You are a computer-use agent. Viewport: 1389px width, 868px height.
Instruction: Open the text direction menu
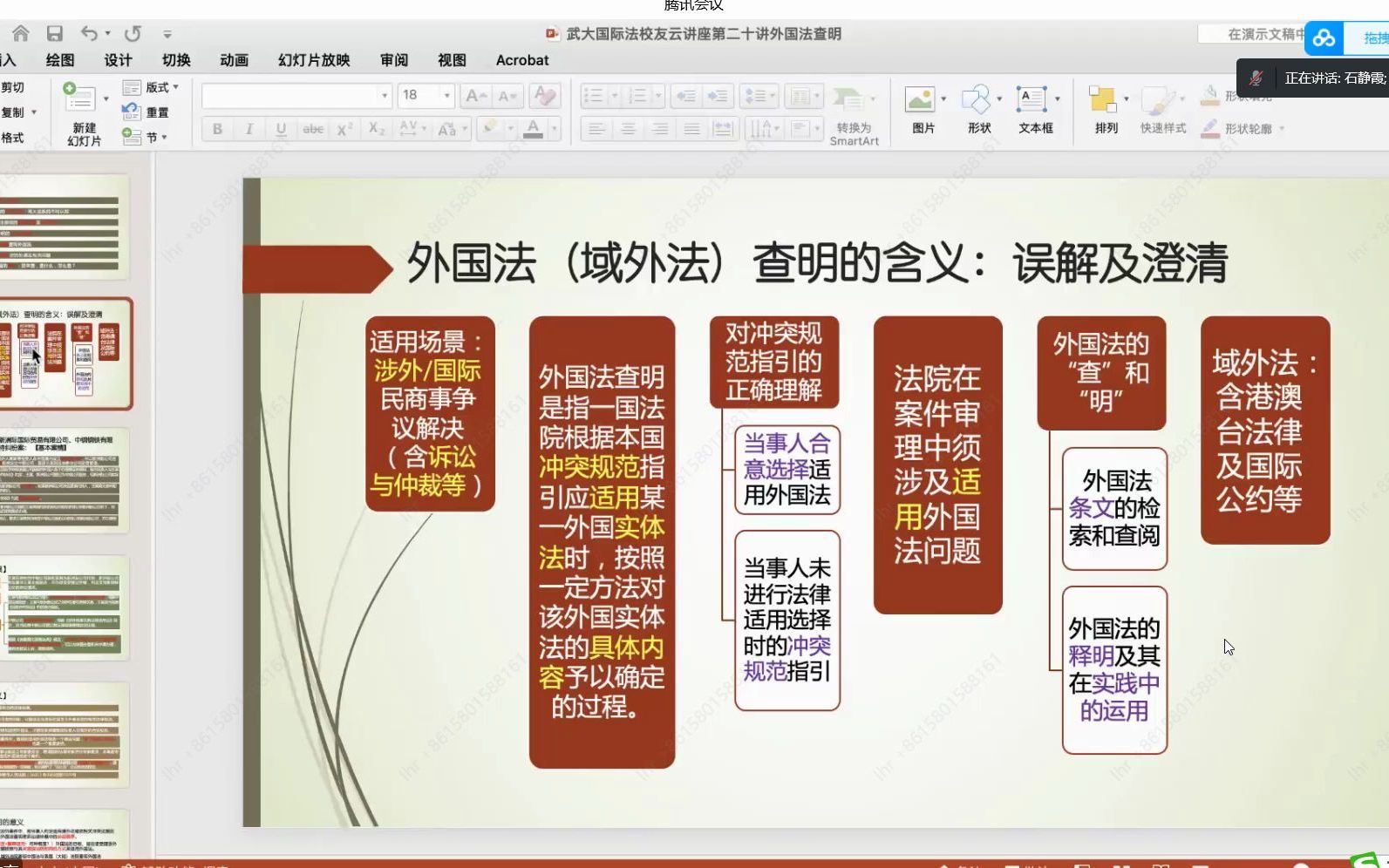tap(763, 129)
